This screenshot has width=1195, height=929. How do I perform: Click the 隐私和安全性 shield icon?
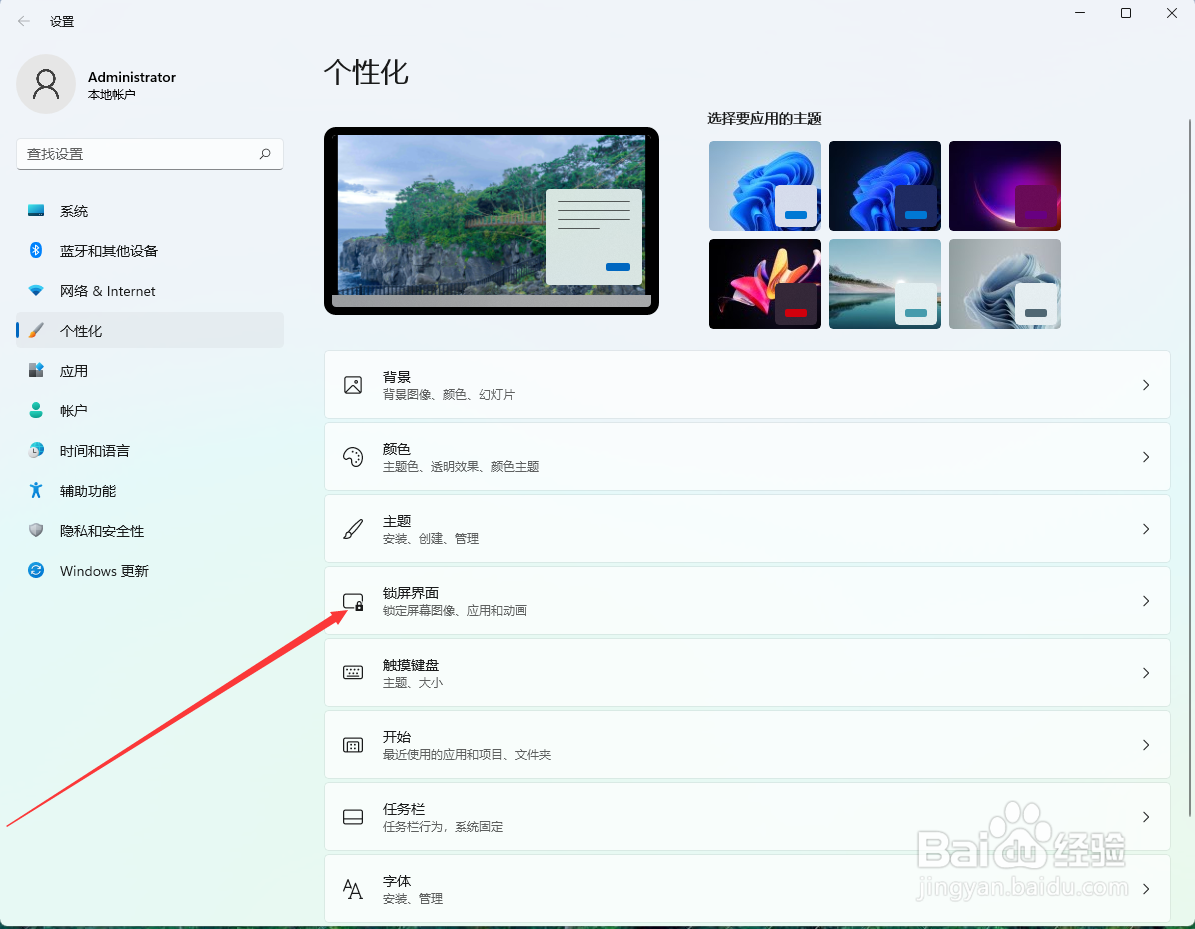click(35, 530)
